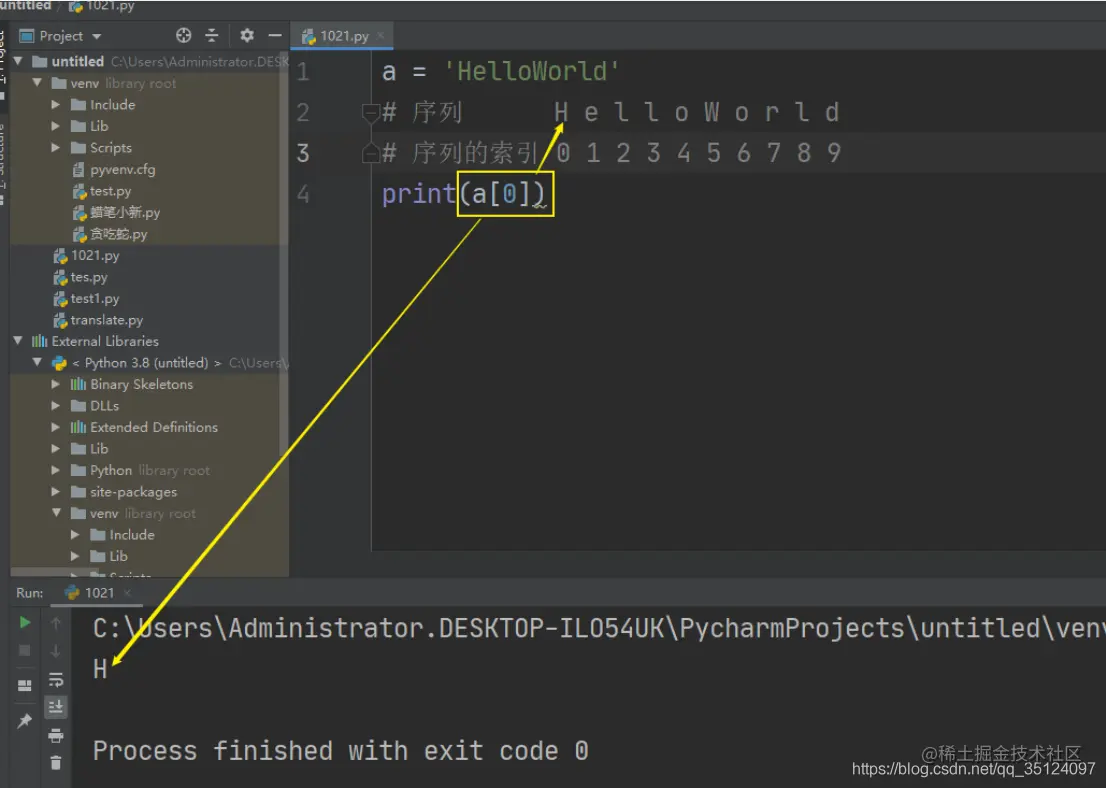Click line number 3 in gutter

pos(303,153)
